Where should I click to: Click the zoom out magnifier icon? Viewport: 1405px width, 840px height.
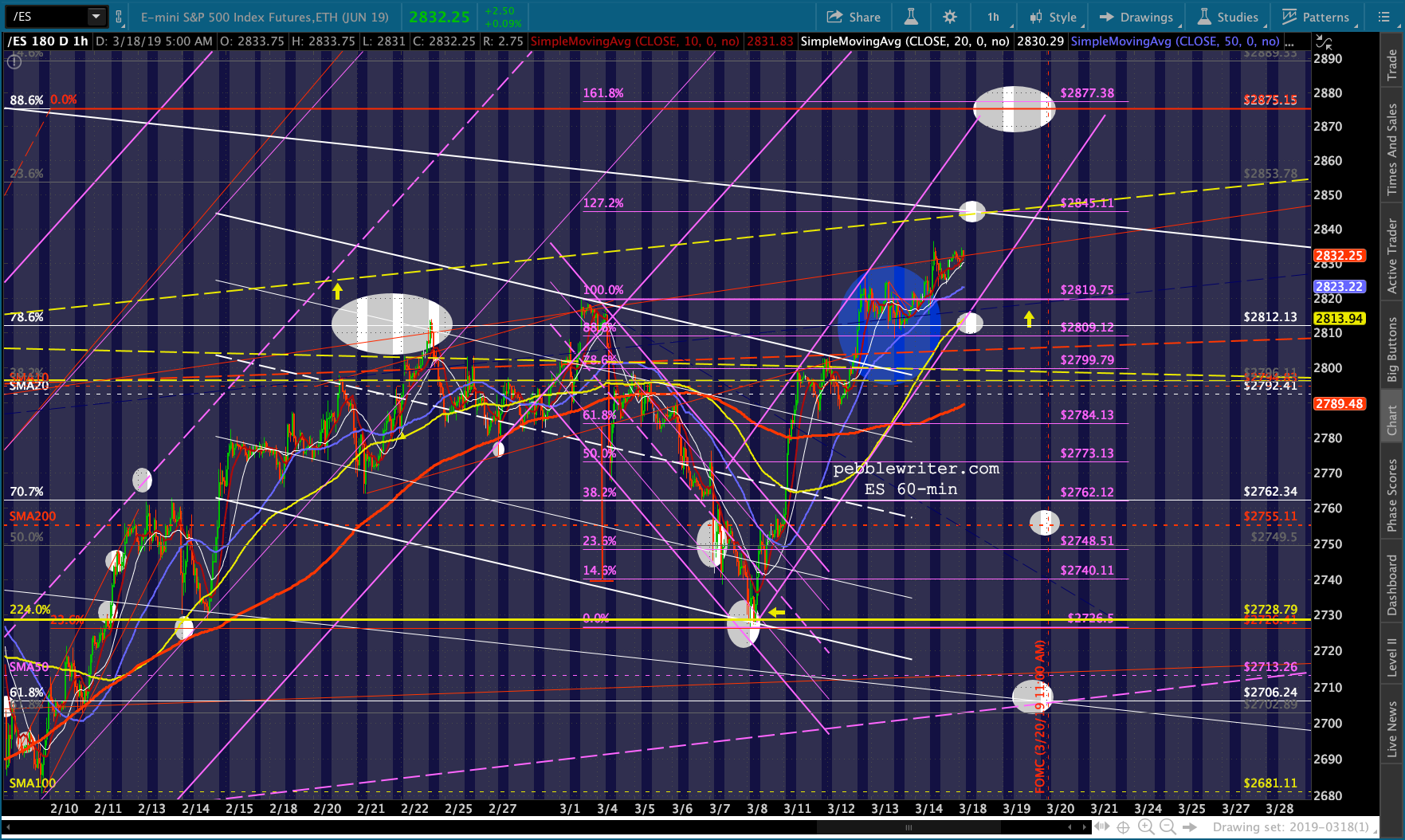(1167, 827)
